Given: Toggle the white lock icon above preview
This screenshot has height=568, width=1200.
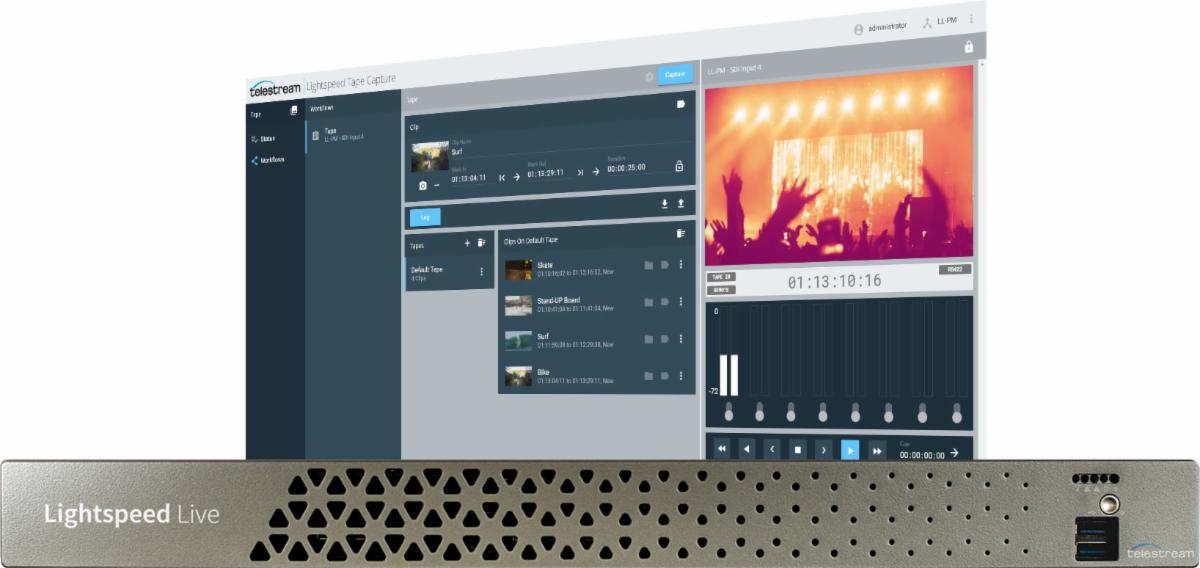Looking at the screenshot, I should click(x=968, y=47).
